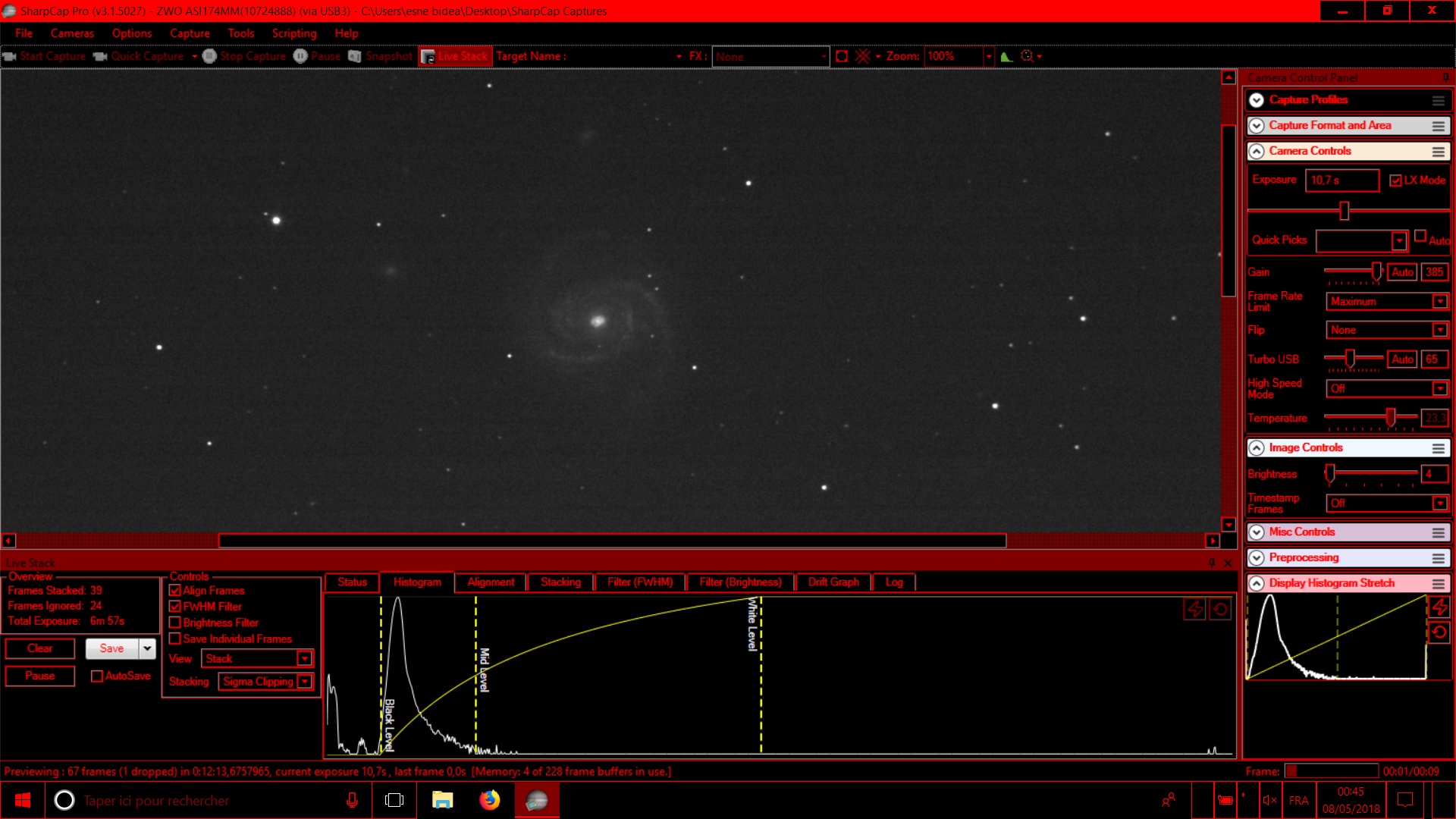Open the Stacking Sigma Clipping dropdown
This screenshot has height=819, width=1456.
click(x=304, y=682)
